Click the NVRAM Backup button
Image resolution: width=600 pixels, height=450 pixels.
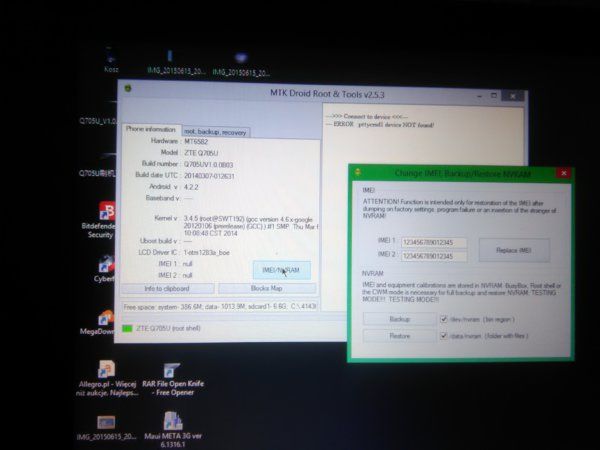399,319
